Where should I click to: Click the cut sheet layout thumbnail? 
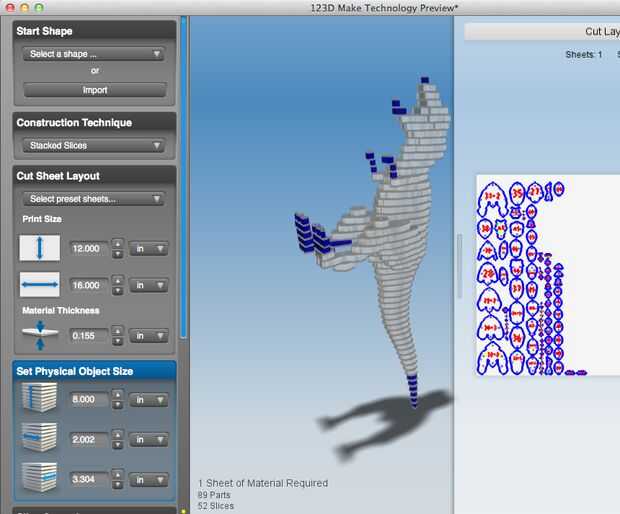tap(548, 276)
